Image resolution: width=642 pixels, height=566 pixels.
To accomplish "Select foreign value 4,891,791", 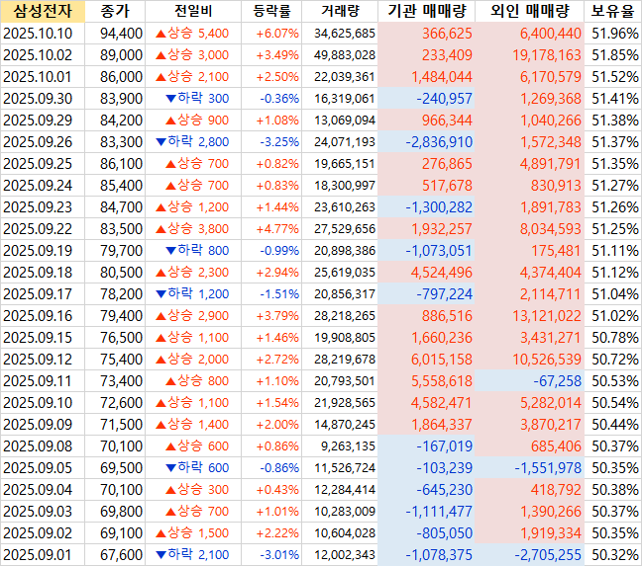I will (x=530, y=163).
